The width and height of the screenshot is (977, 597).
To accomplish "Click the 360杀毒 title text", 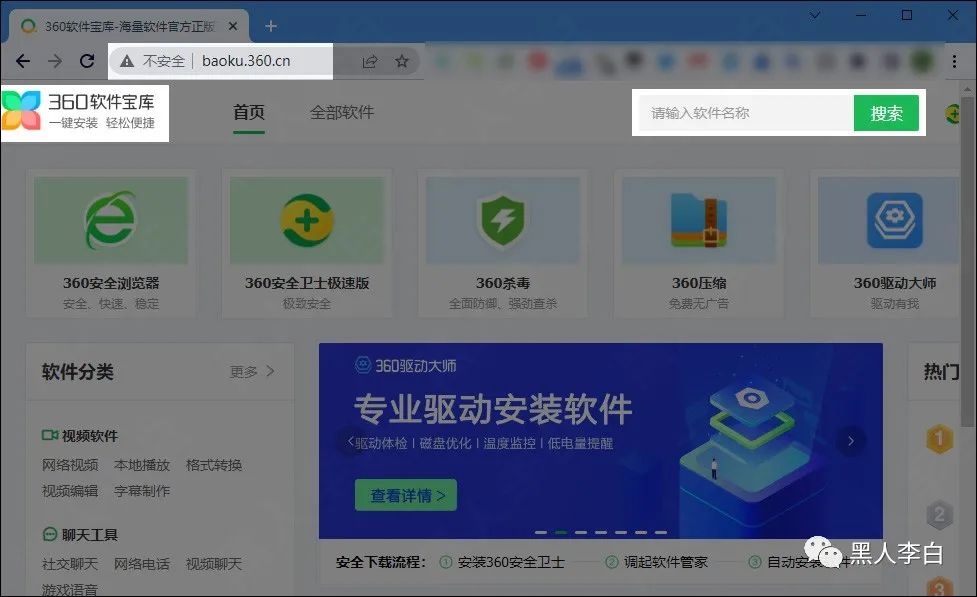I will tap(503, 283).
